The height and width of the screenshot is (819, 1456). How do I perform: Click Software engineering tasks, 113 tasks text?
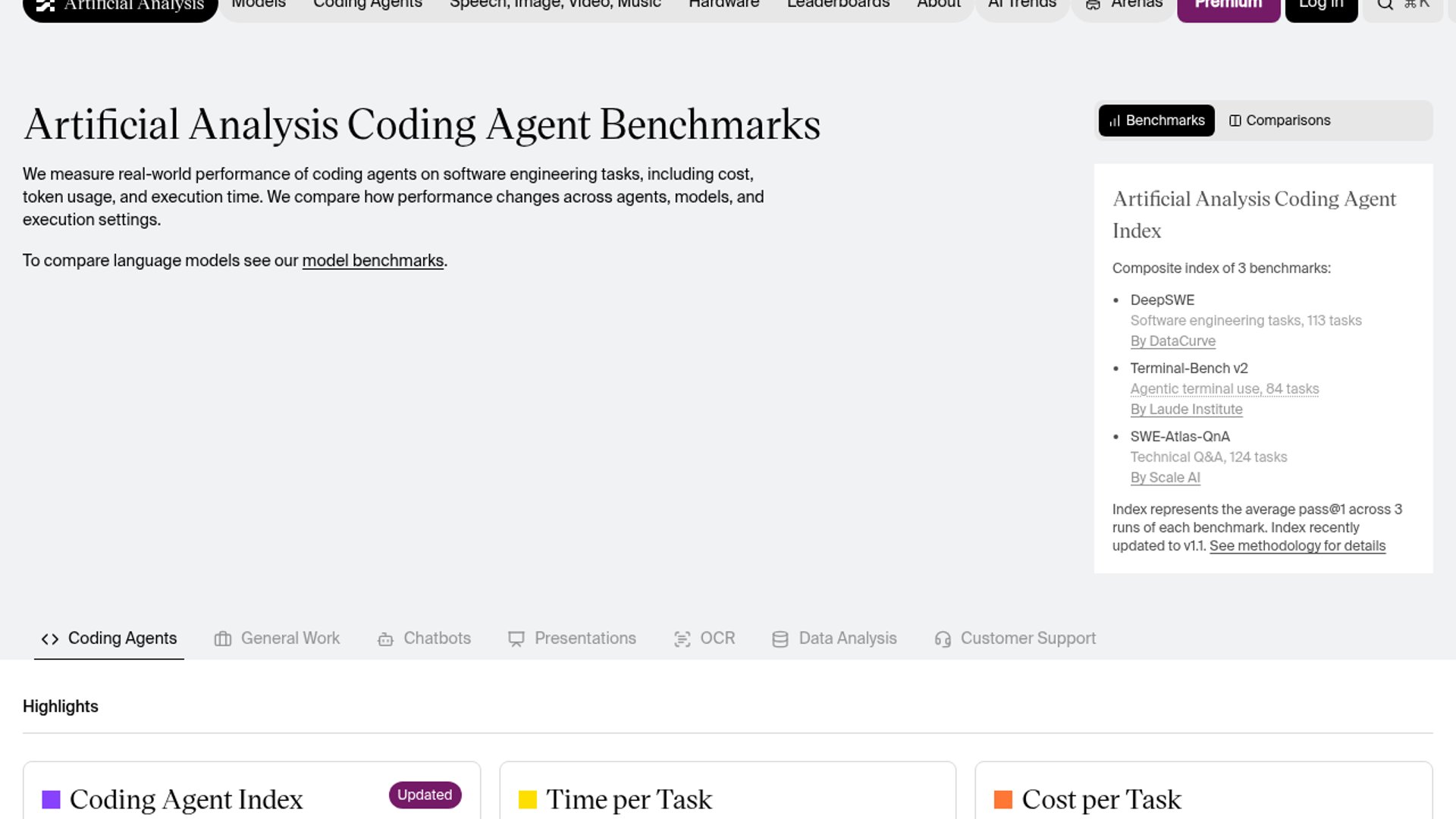pyautogui.click(x=1246, y=321)
